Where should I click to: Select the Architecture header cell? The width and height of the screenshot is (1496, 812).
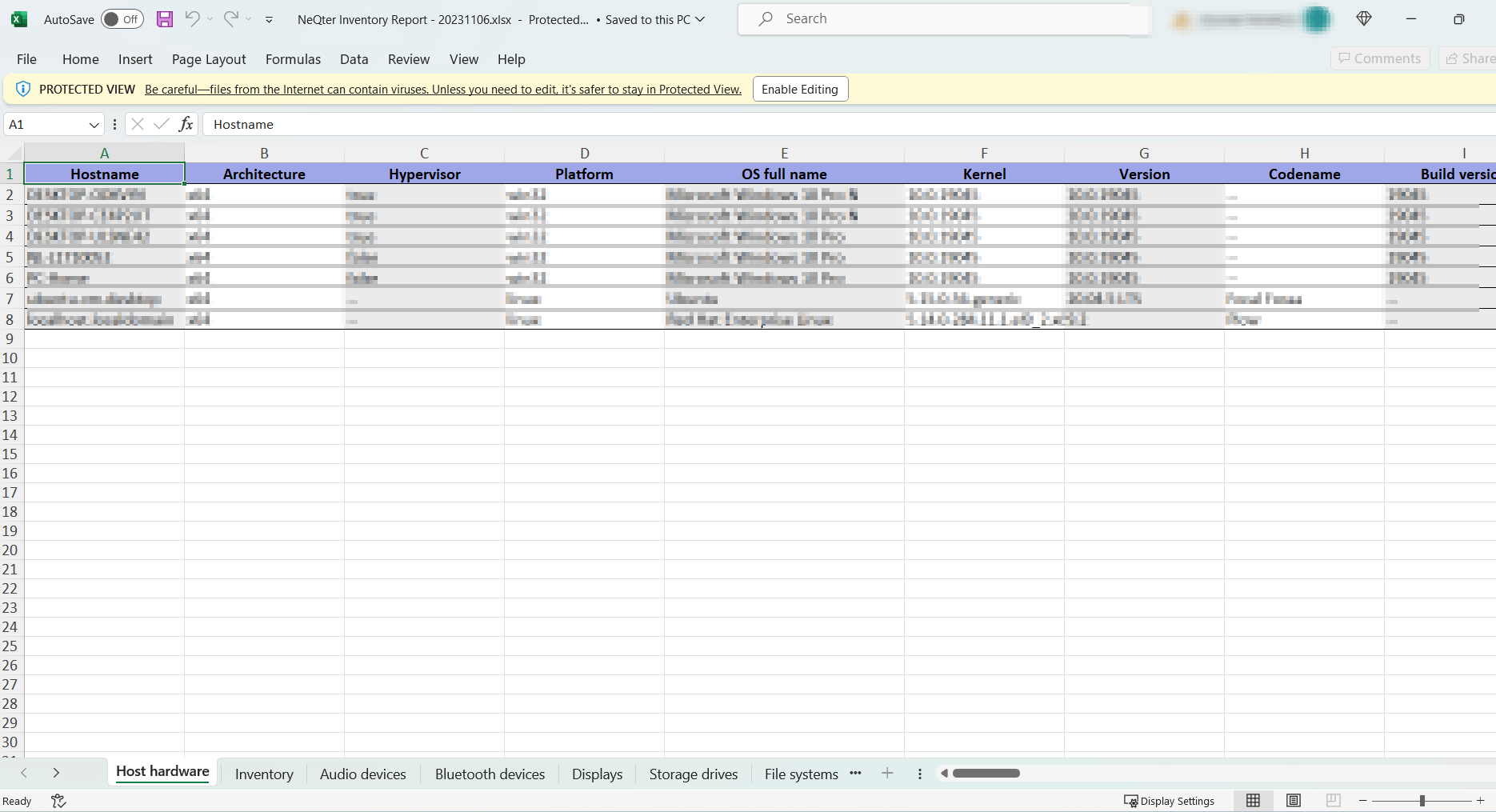tap(264, 174)
